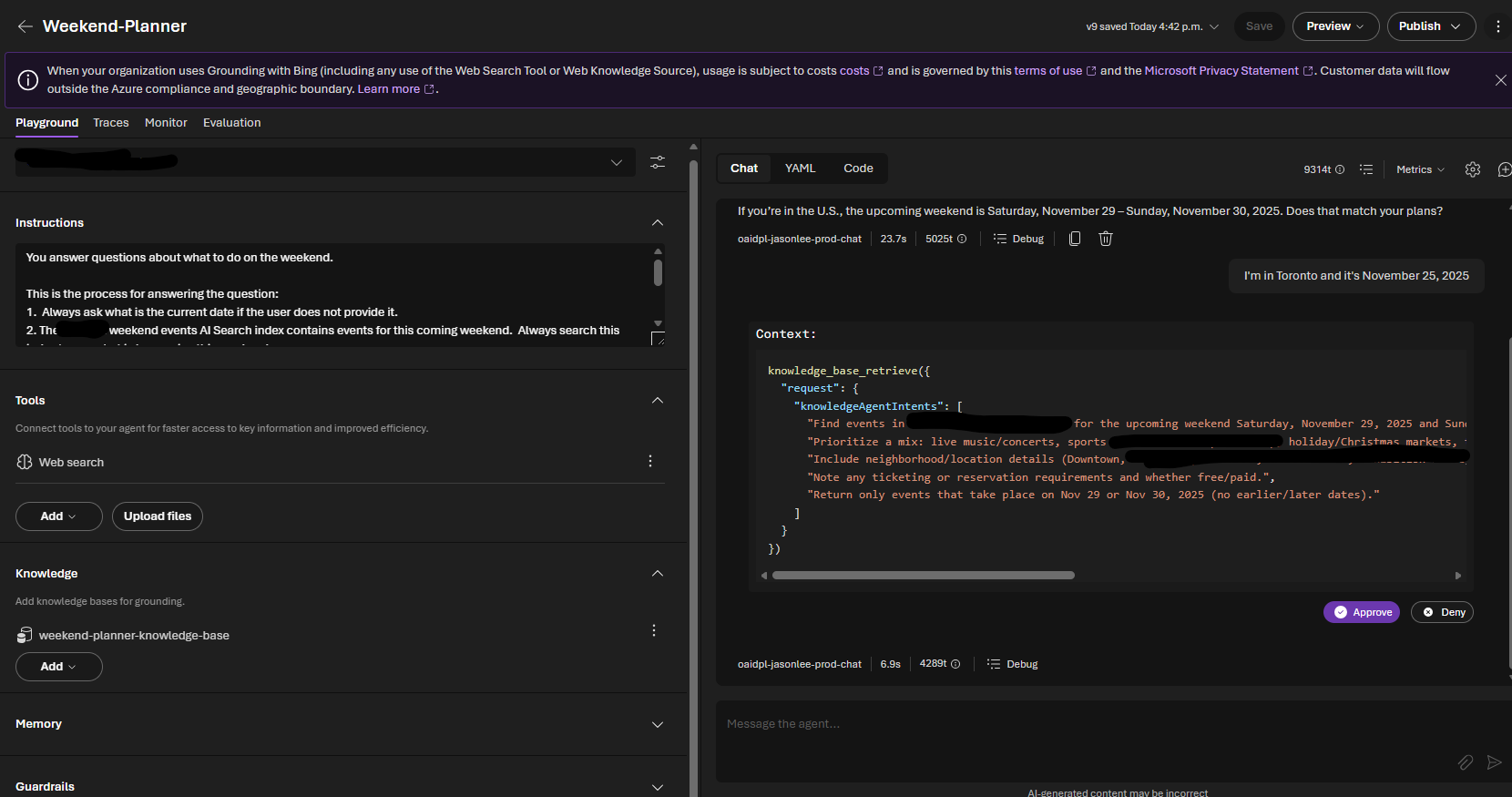Open the Learn more link

point(396,89)
